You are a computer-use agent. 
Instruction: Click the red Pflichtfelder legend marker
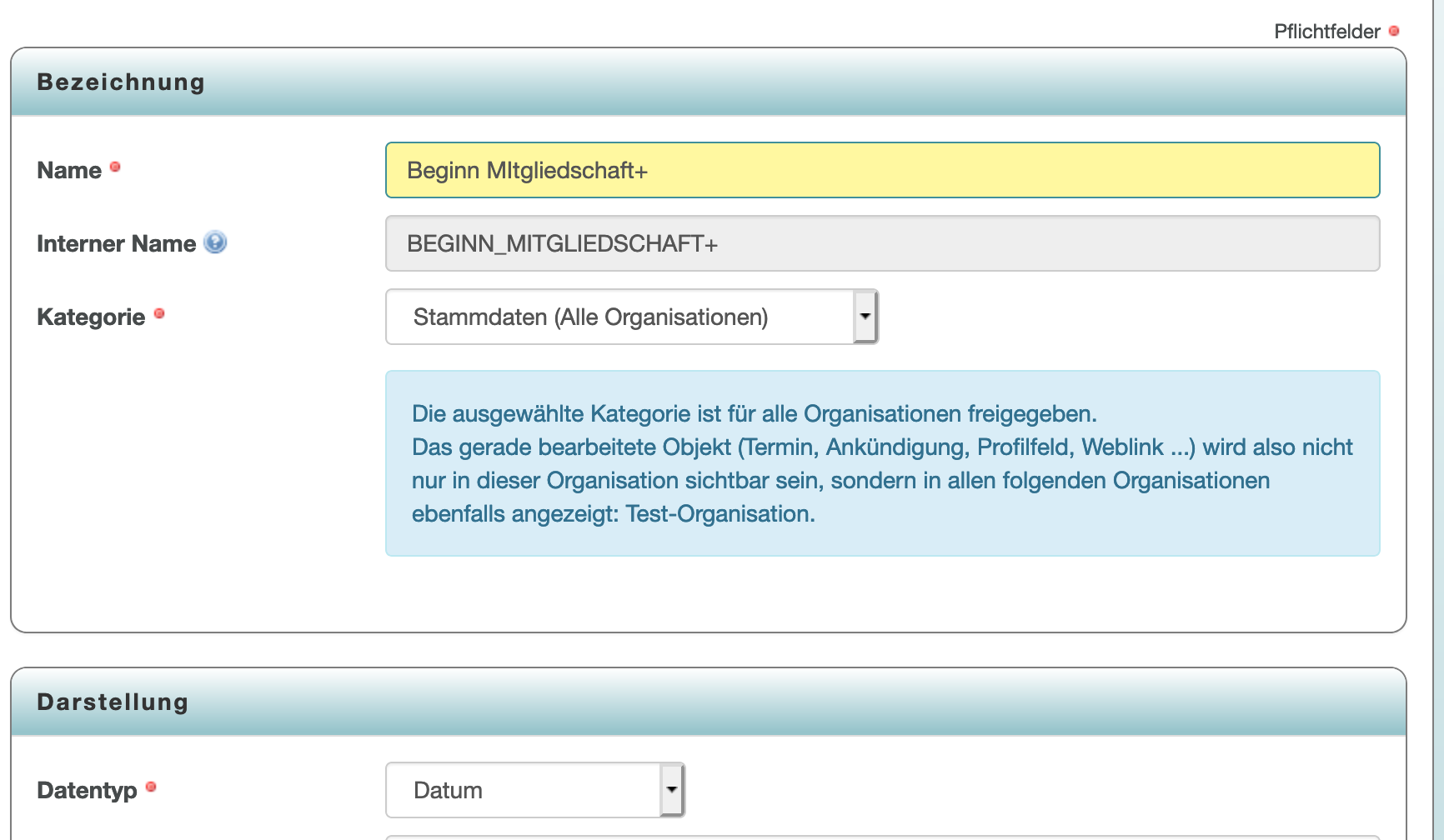[x=1394, y=31]
